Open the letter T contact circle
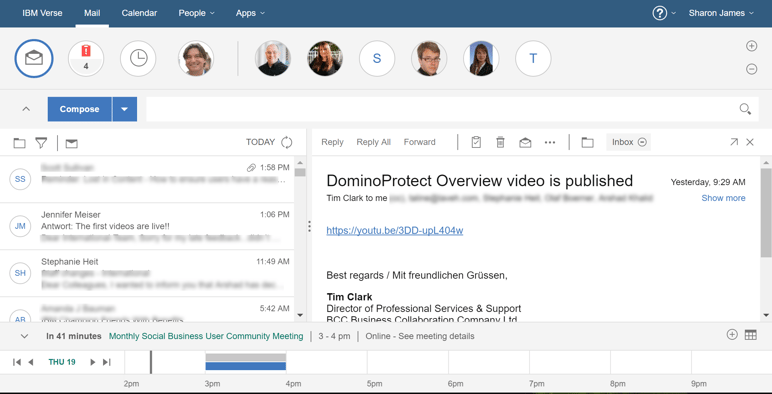The height and width of the screenshot is (394, 772). pyautogui.click(x=533, y=58)
